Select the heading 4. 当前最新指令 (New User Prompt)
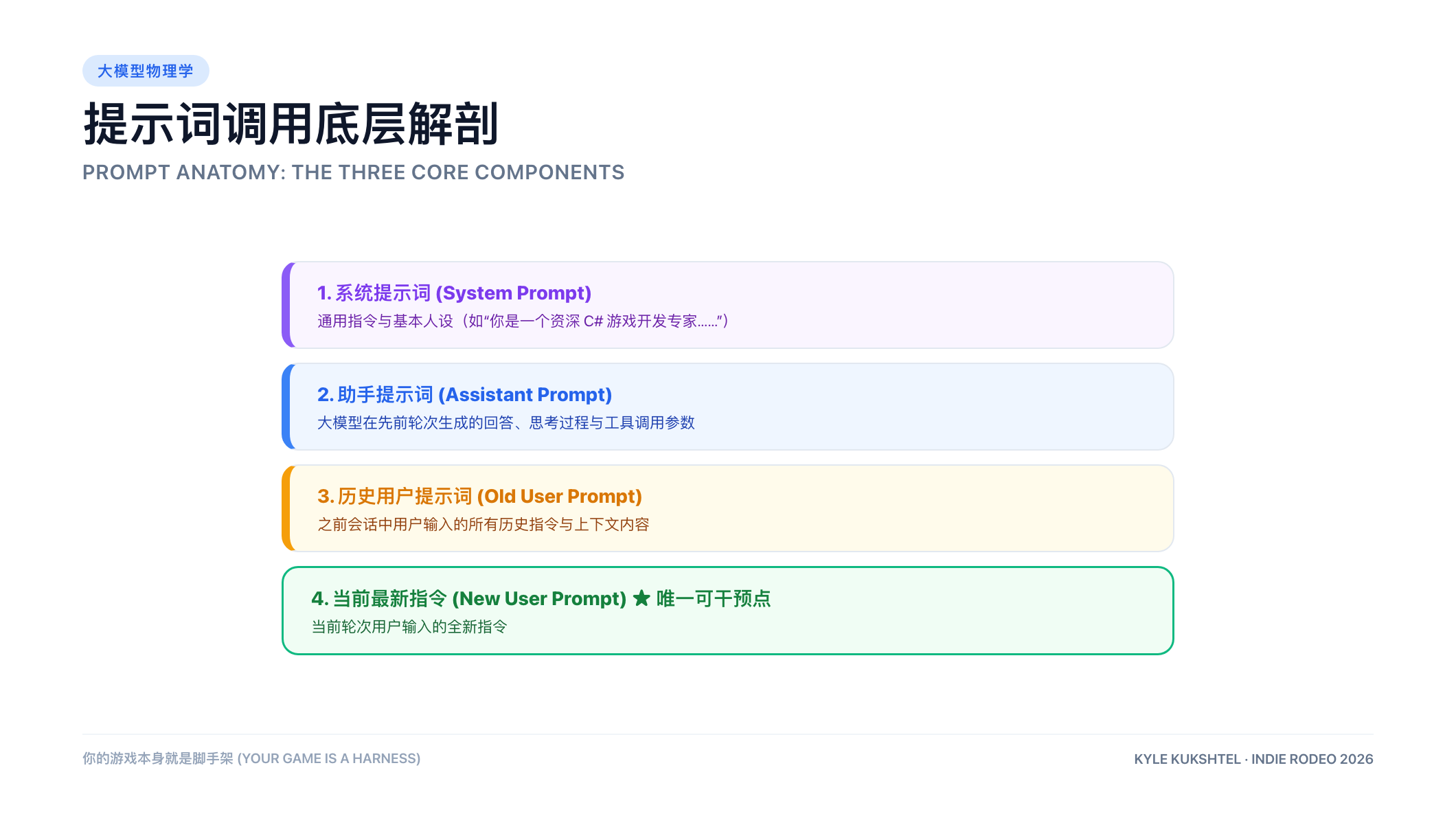The height and width of the screenshot is (816, 1456). 468,599
